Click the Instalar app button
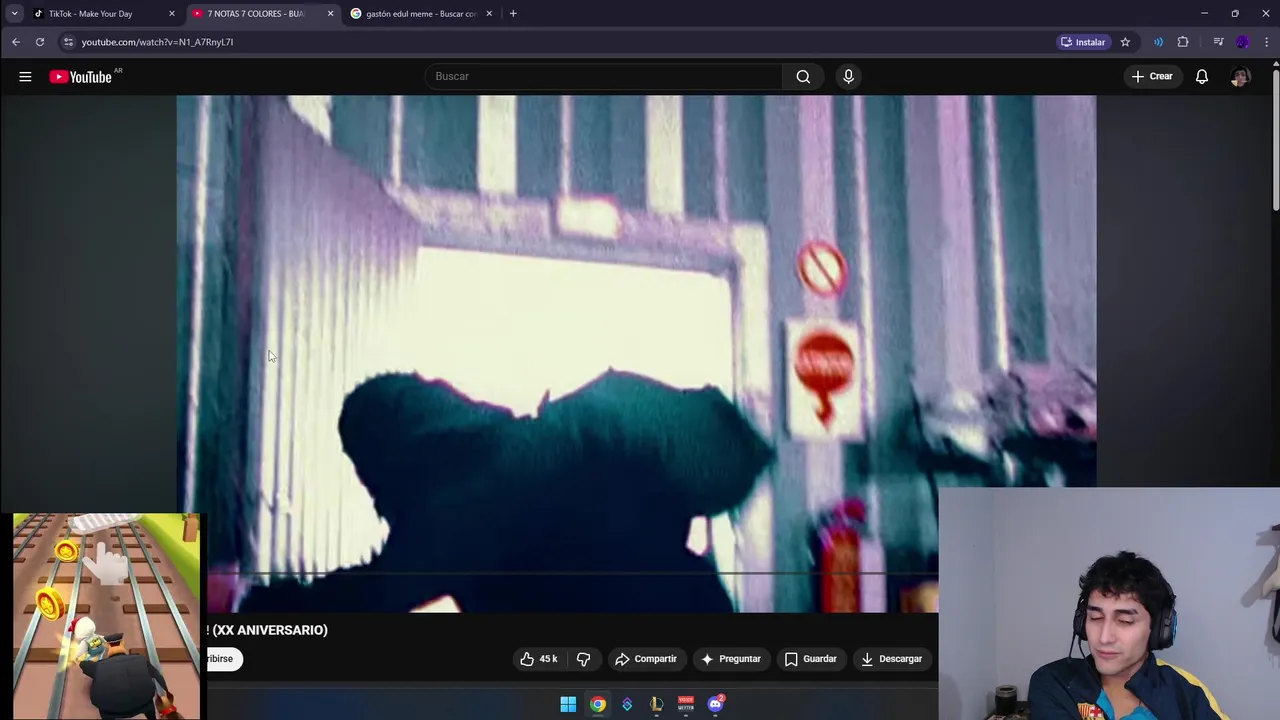 pos(1083,42)
